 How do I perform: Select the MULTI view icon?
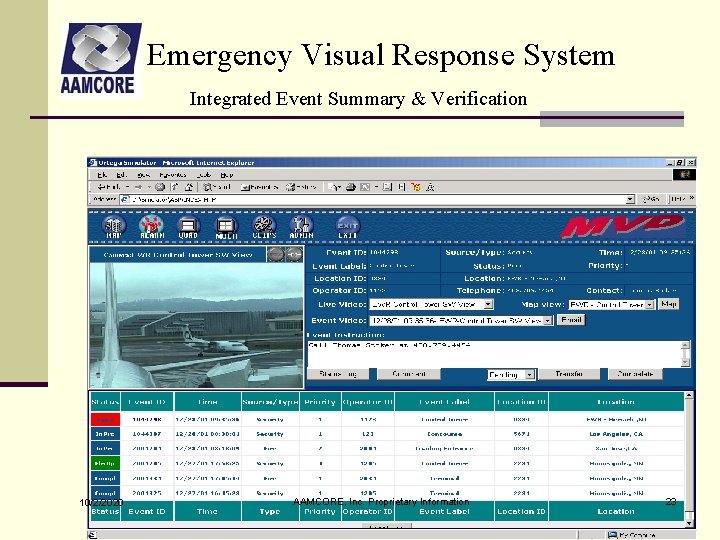(x=226, y=228)
